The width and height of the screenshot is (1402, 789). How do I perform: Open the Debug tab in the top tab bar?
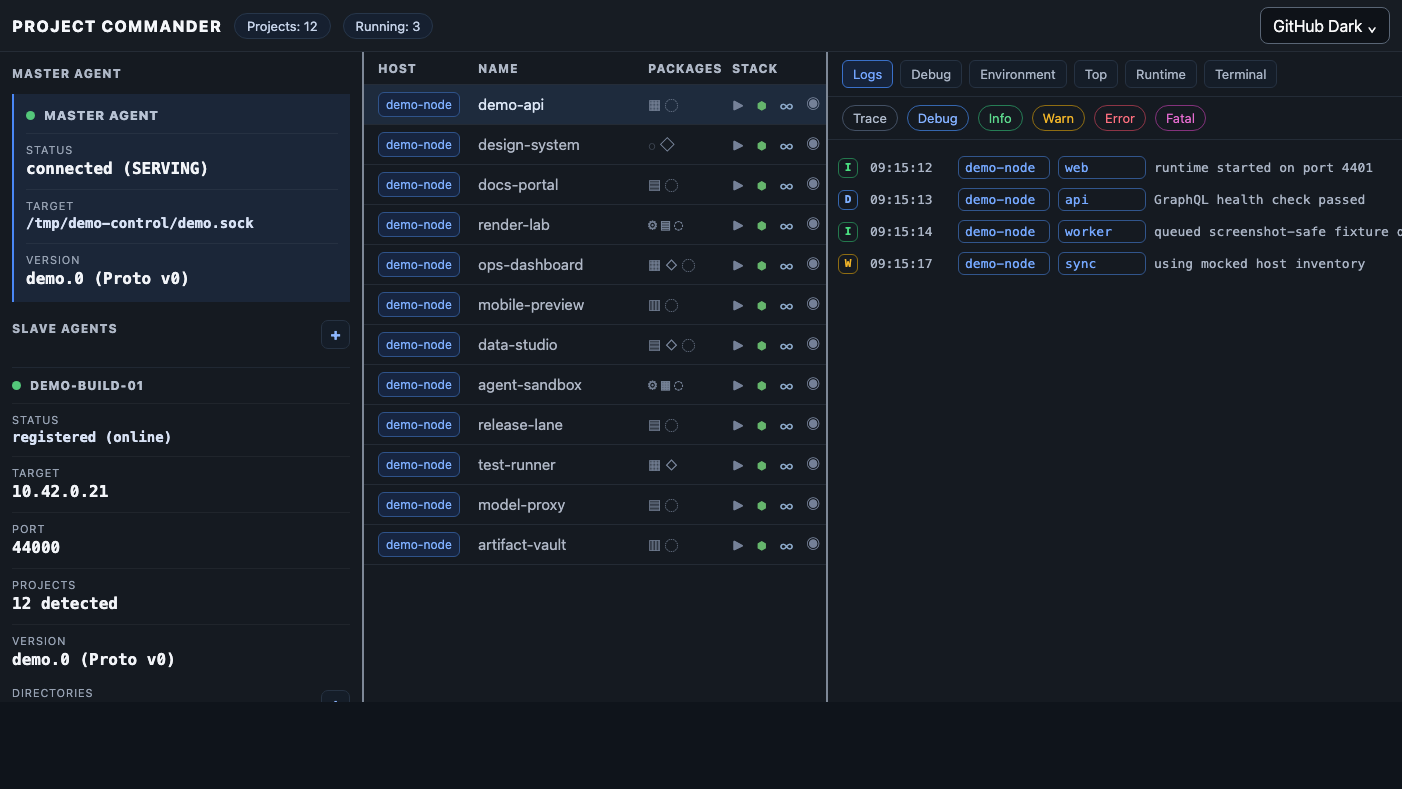click(931, 74)
